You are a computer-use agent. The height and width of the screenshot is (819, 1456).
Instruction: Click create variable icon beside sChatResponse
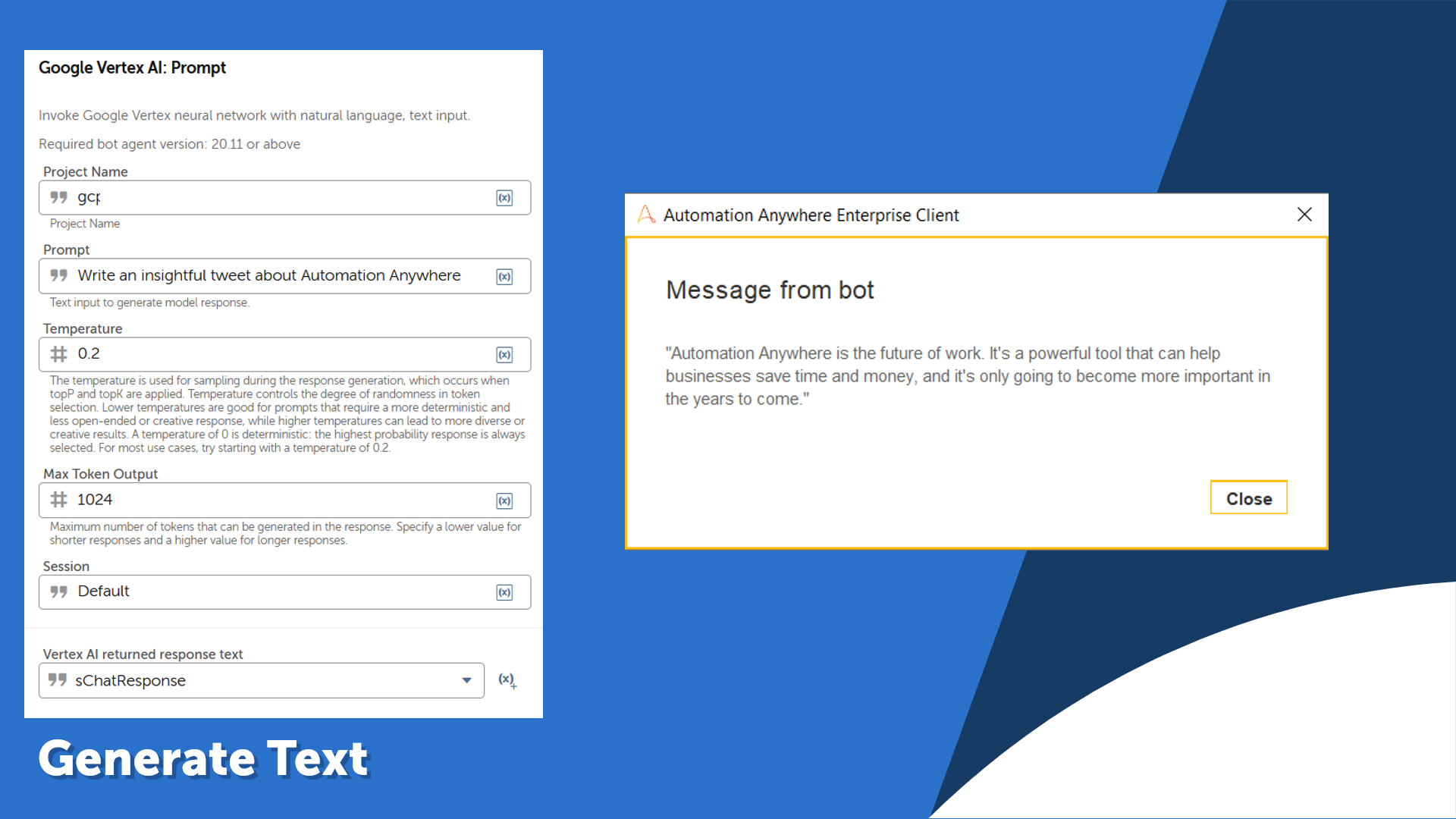[507, 680]
